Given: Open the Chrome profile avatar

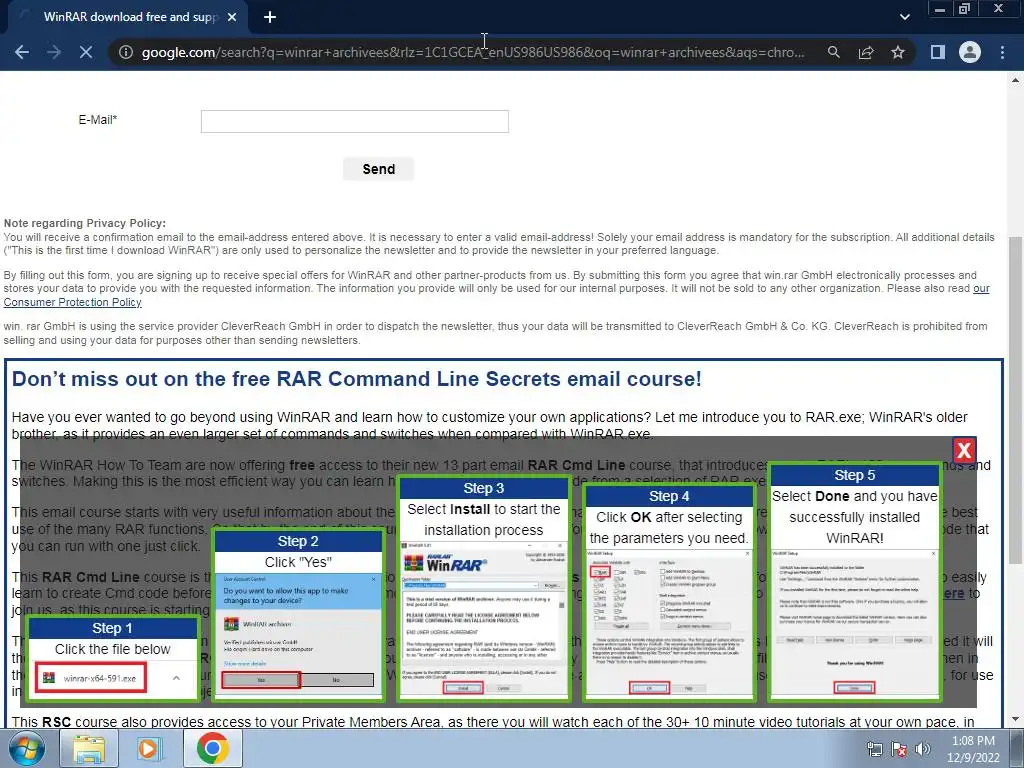Looking at the screenshot, I should pos(970,52).
